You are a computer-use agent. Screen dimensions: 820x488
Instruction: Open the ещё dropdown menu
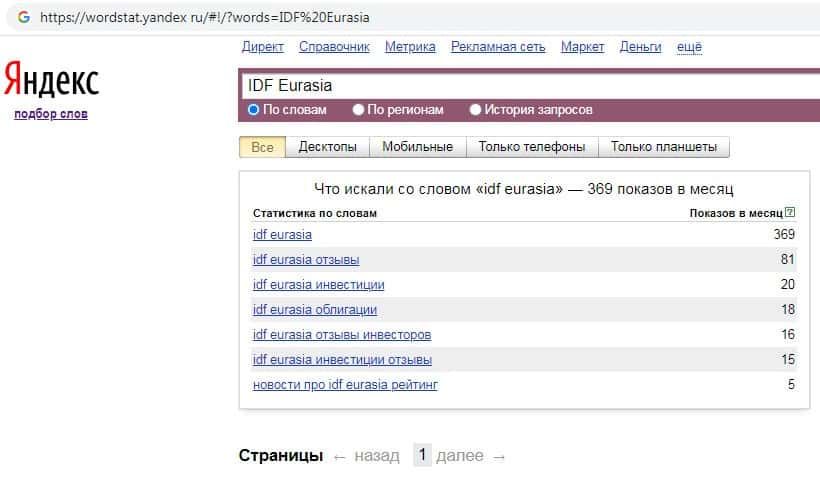pos(690,47)
